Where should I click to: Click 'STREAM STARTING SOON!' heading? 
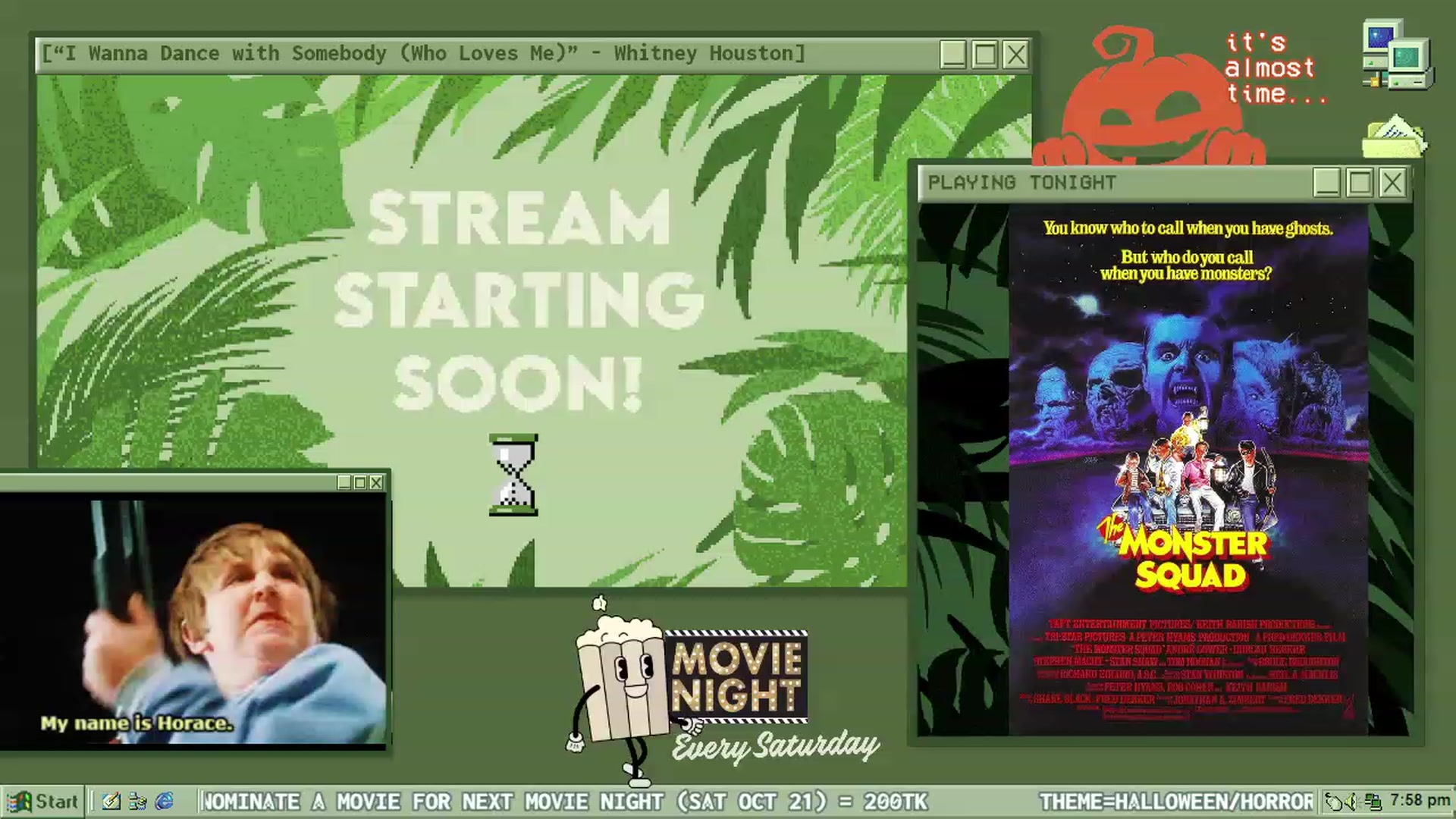click(x=519, y=300)
